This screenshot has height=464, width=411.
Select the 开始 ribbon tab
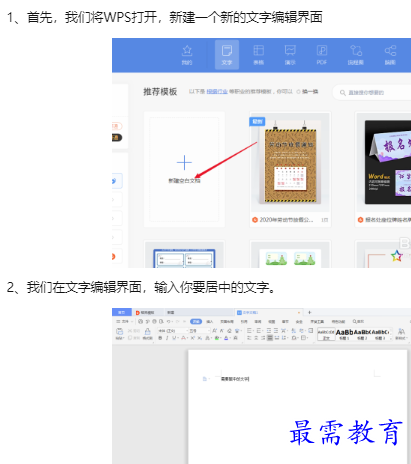(196, 321)
